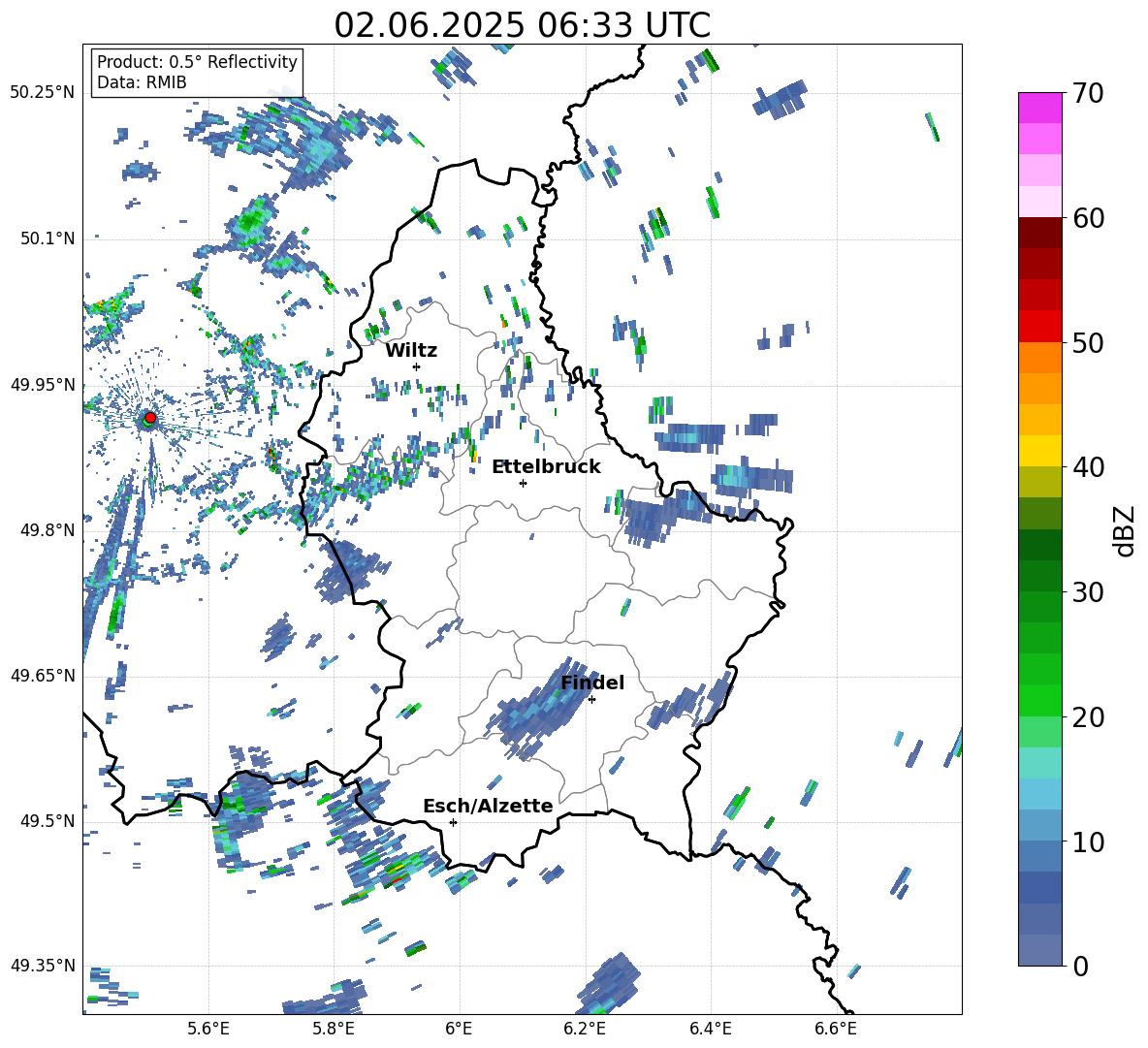This screenshot has width=1148, height=1048.
Task: Click the bright red 50 dBZ colorbar segment
Action: point(1039,327)
